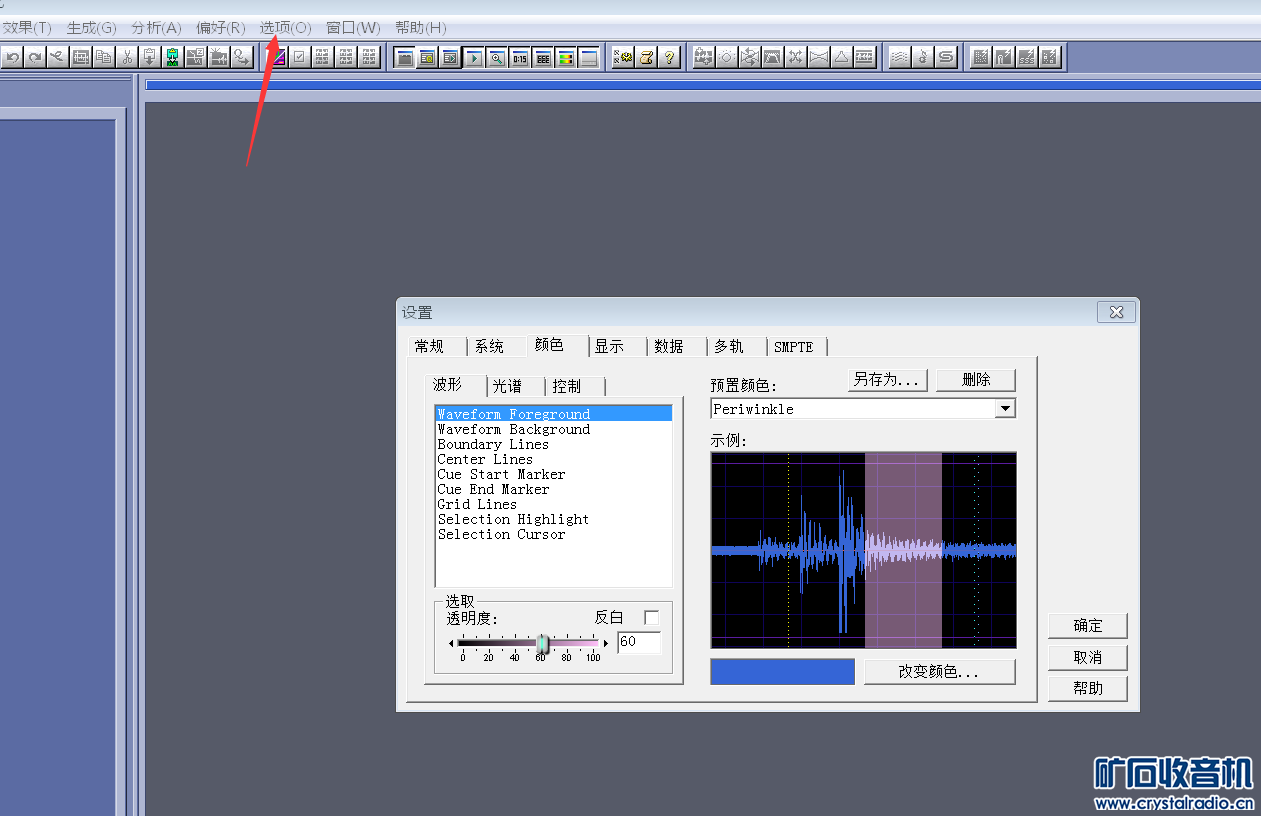This screenshot has height=816, width=1261.
Task: Click the waveform sample preview image
Action: tap(864, 550)
